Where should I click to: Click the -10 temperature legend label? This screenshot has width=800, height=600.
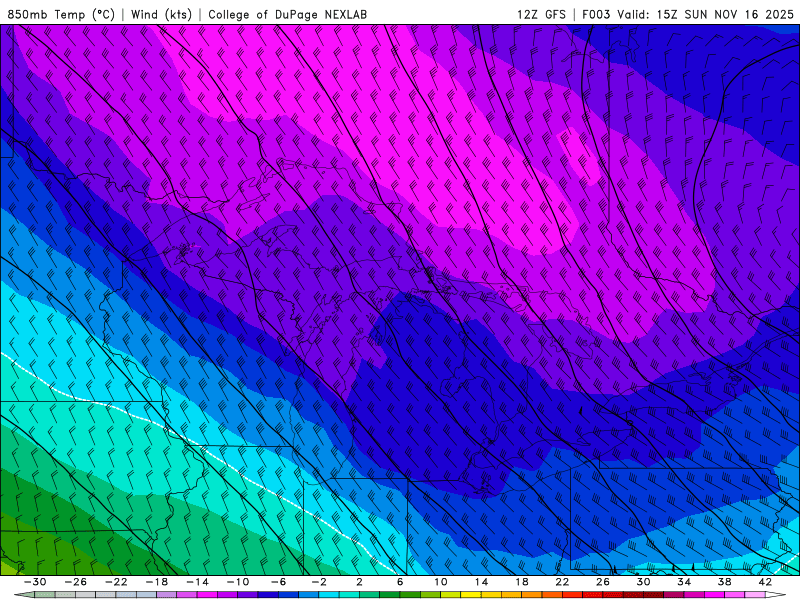pyautogui.click(x=238, y=582)
